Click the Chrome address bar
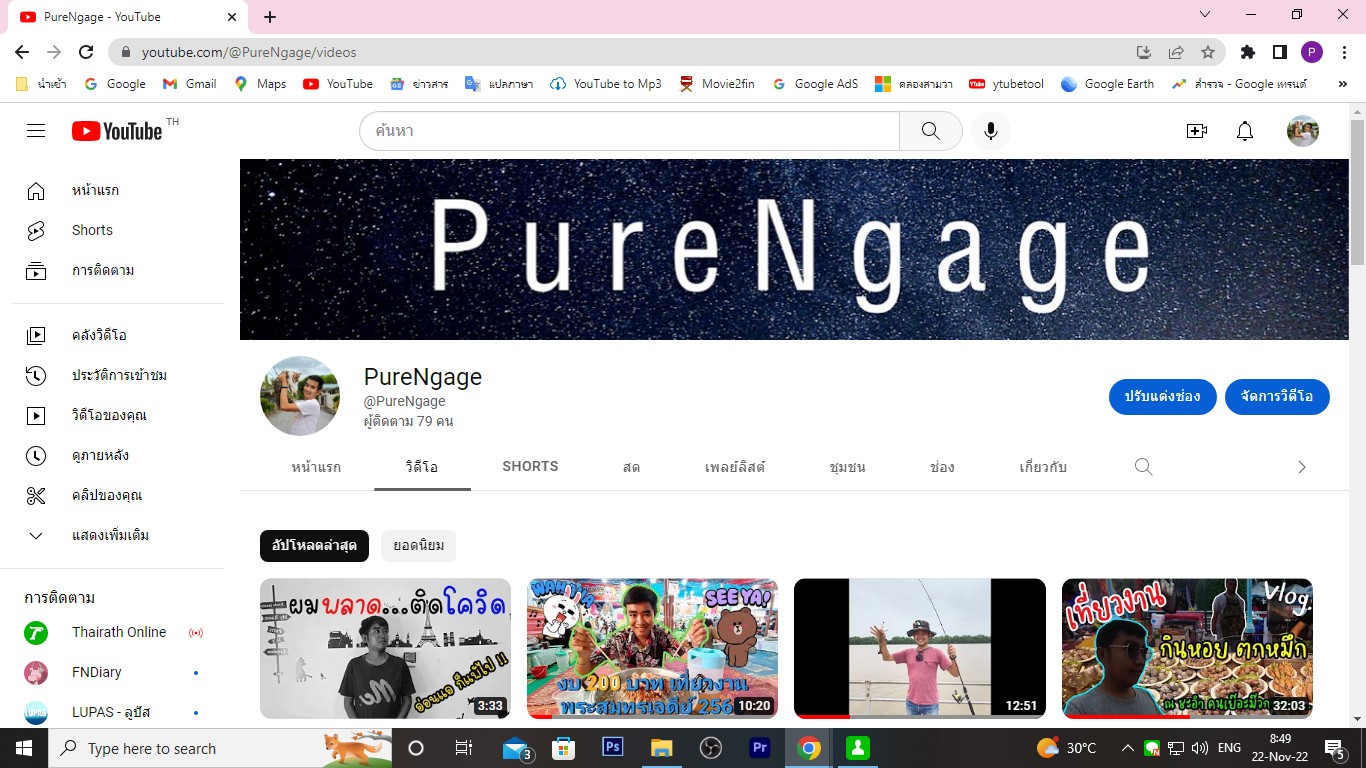This screenshot has width=1366, height=768. (x=630, y=52)
